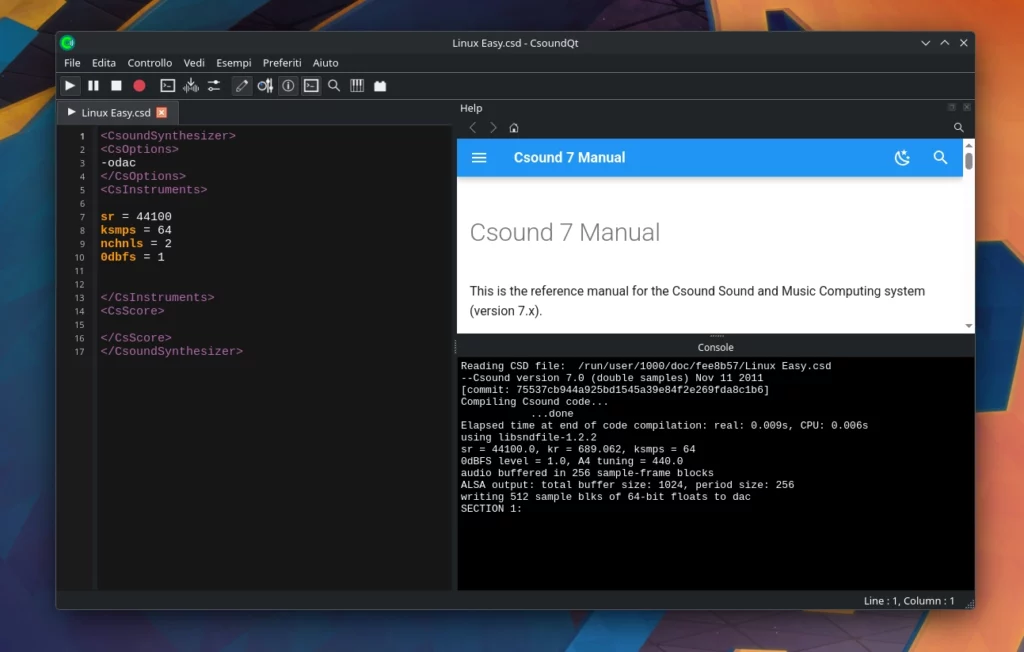This screenshot has height=652, width=1024.
Task: Open the Edita menu
Action: click(104, 63)
